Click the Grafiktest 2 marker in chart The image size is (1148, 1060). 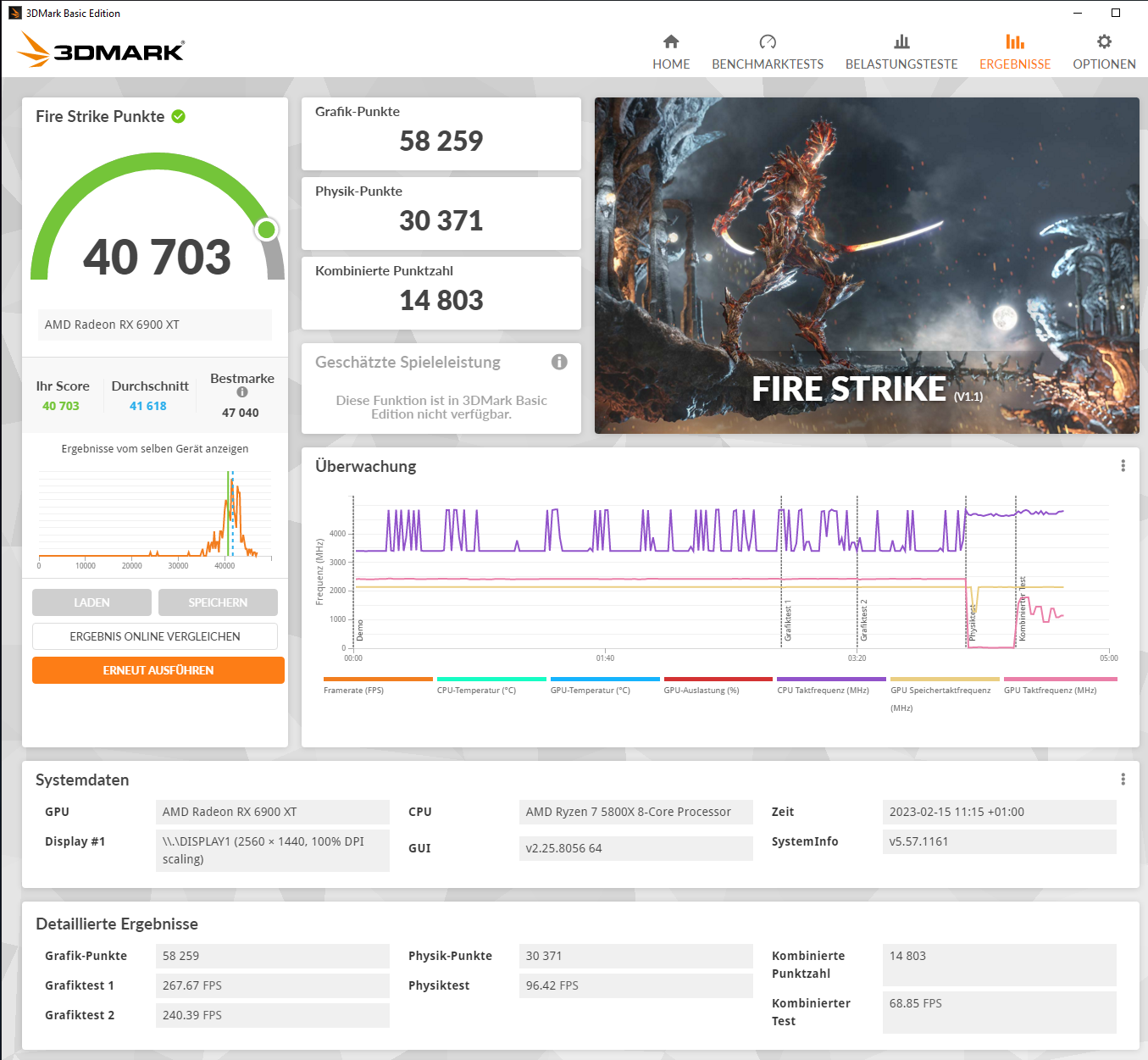[863, 620]
